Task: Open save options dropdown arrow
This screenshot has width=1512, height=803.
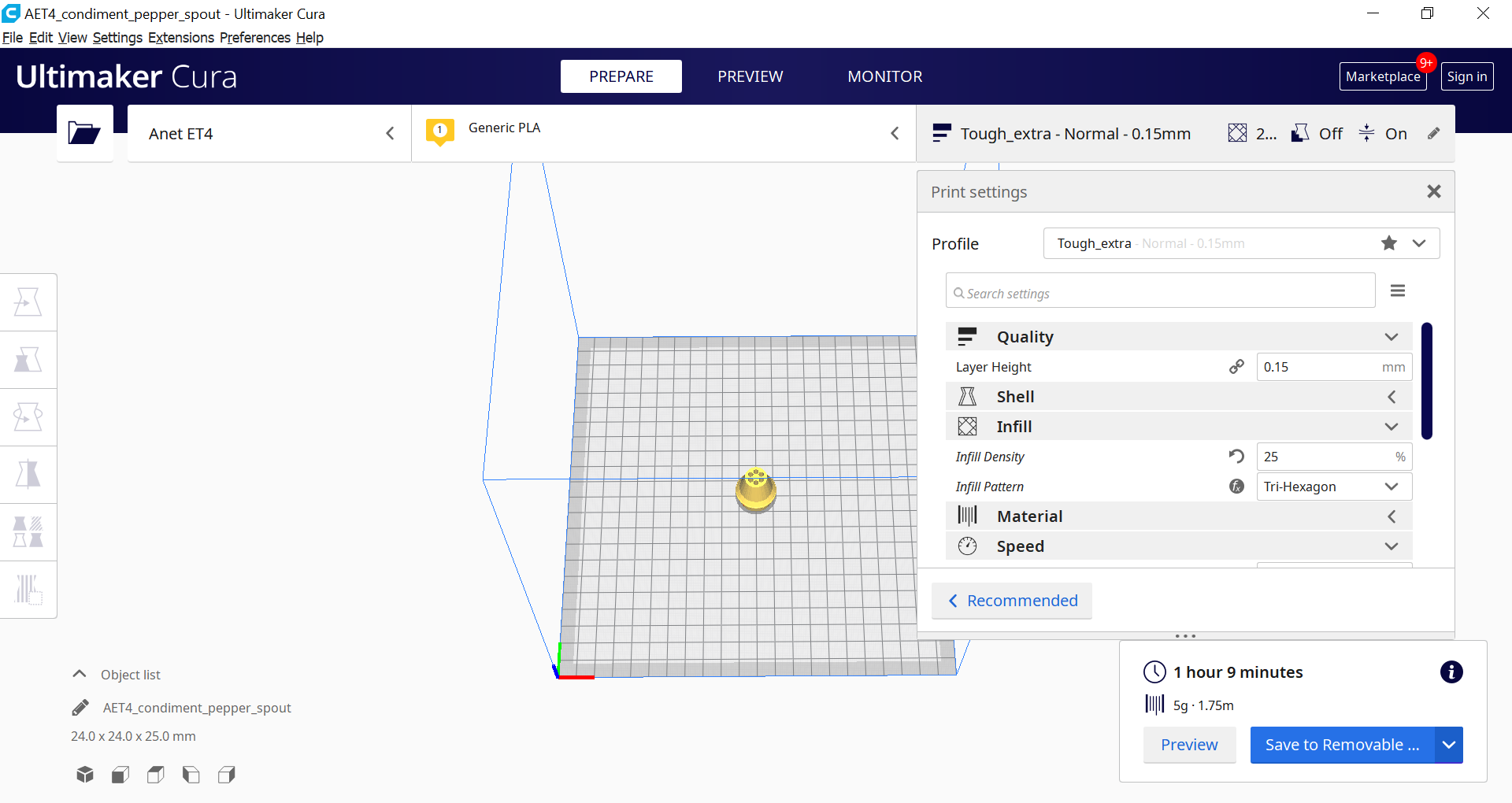Action: point(1449,745)
